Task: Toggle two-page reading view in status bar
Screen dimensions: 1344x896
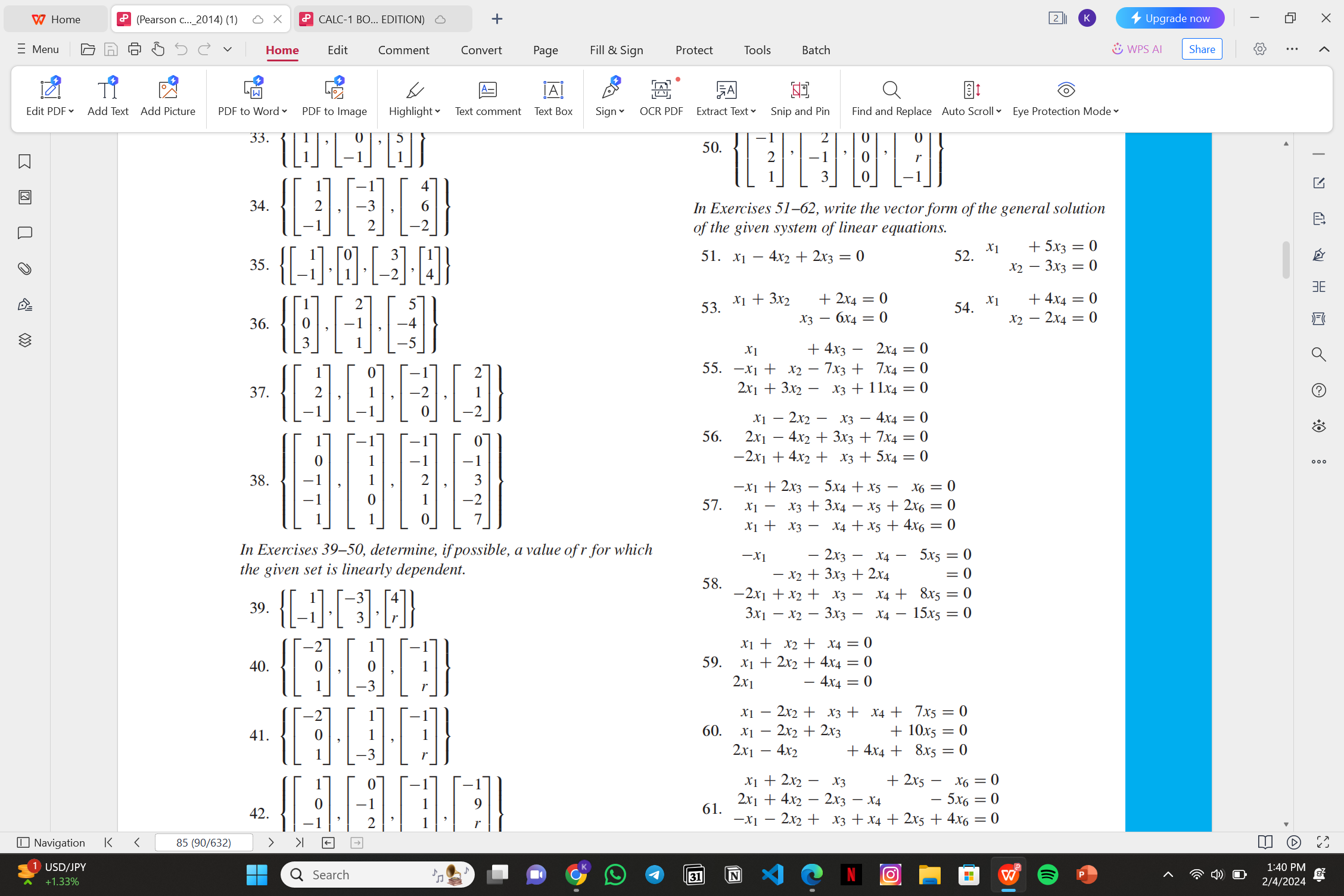Action: click(x=1265, y=842)
